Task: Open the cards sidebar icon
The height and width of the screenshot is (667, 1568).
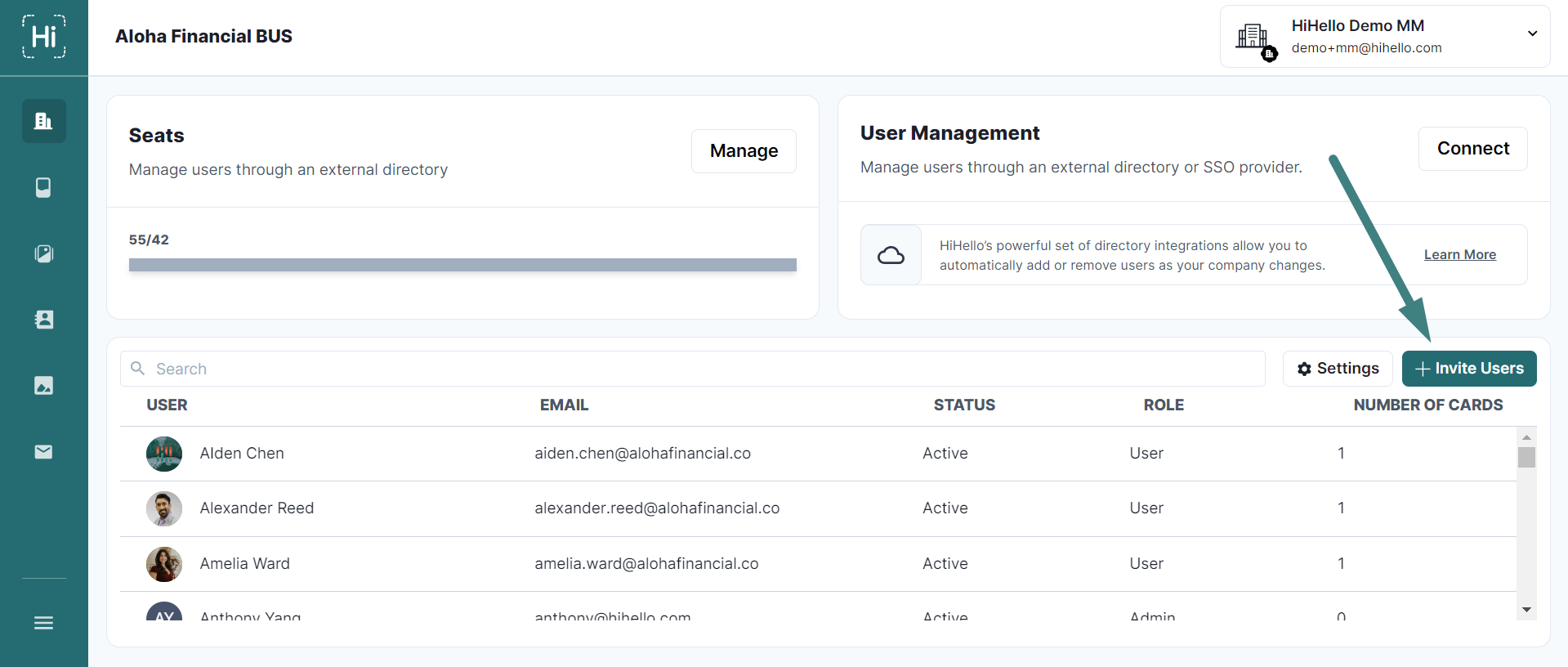Action: tap(43, 187)
